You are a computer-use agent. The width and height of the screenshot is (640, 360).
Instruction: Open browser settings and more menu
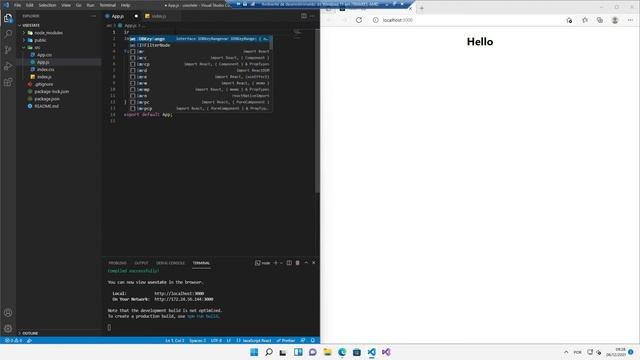[x=630, y=20]
